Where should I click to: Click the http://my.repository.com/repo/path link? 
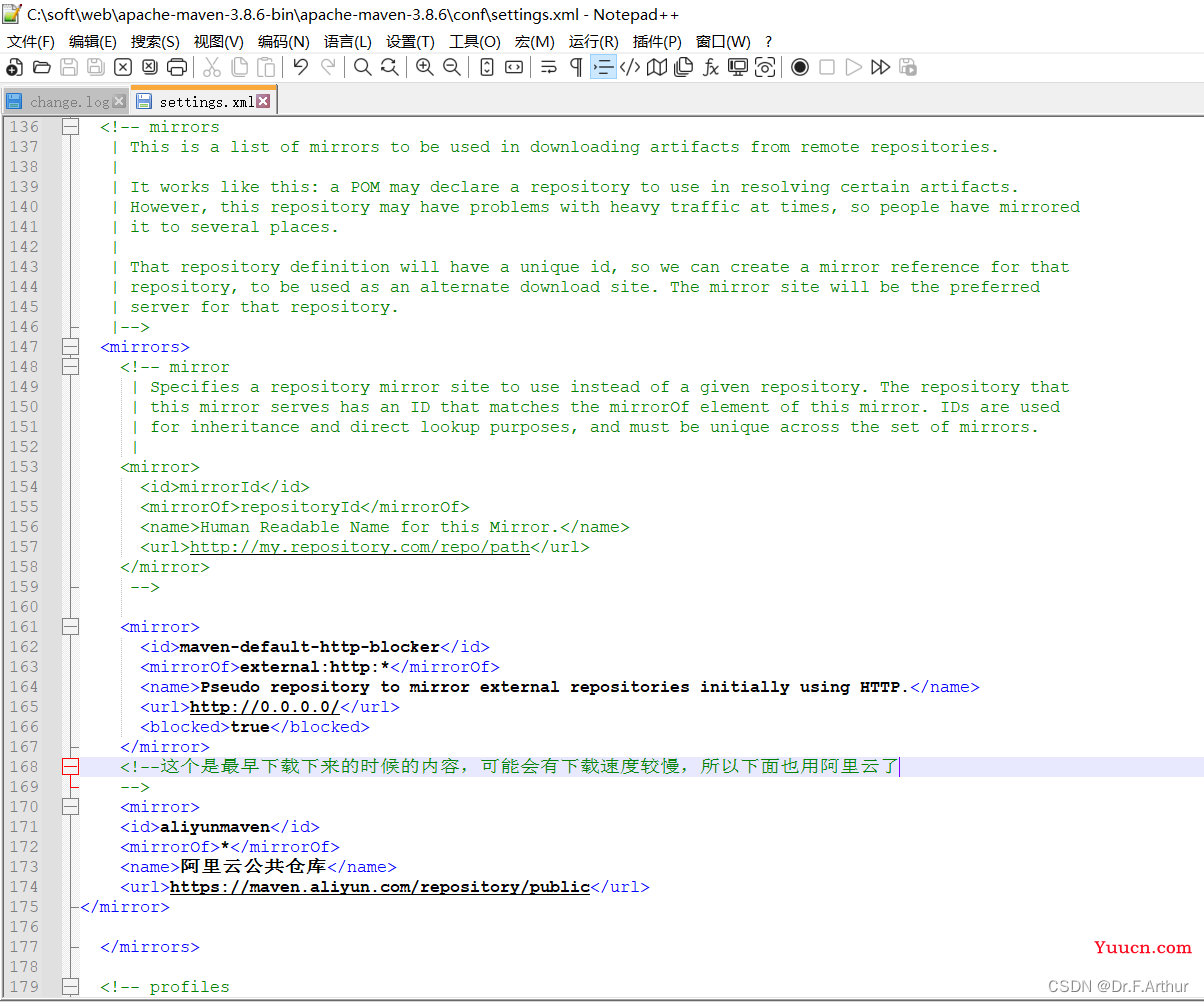point(360,547)
